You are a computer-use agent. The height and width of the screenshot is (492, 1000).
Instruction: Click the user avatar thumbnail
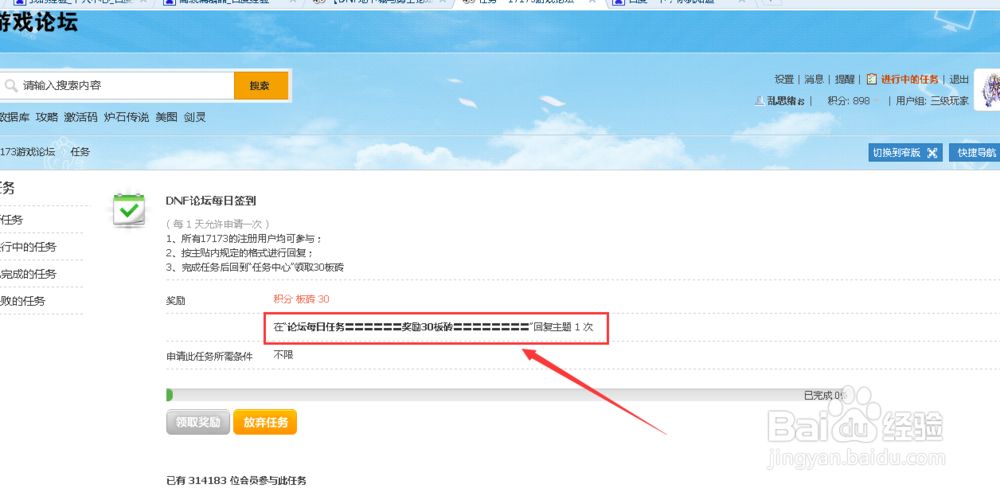pyautogui.click(x=988, y=91)
